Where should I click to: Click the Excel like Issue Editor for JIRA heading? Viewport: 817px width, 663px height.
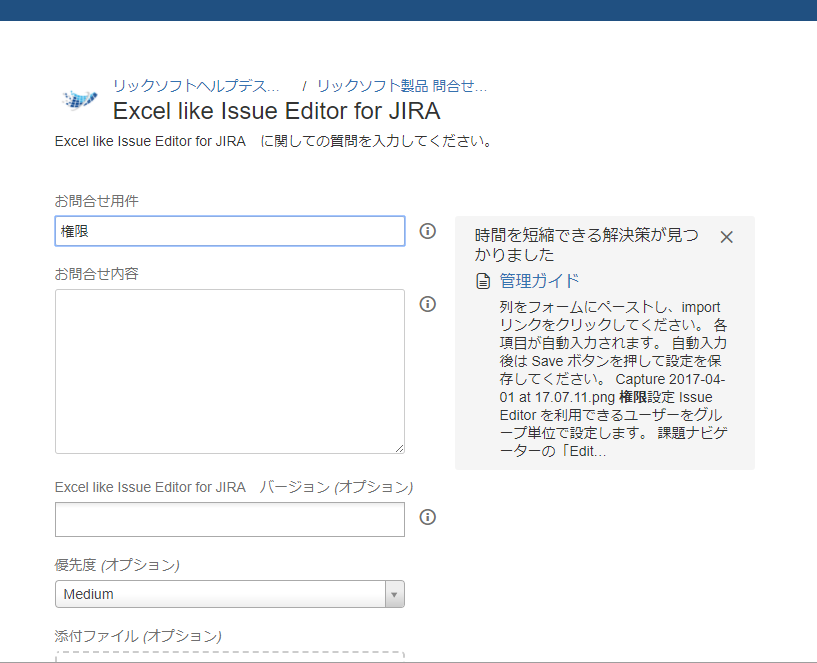[277, 111]
